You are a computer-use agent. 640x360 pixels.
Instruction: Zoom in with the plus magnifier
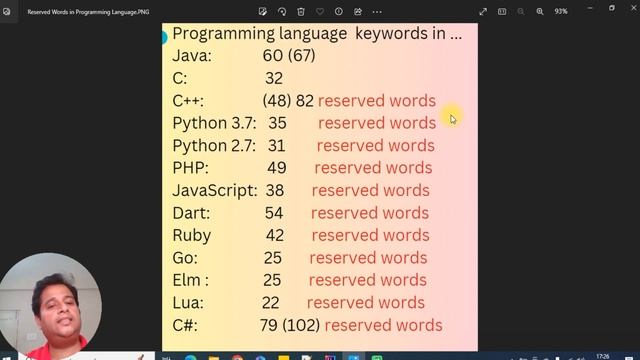pyautogui.click(x=540, y=12)
